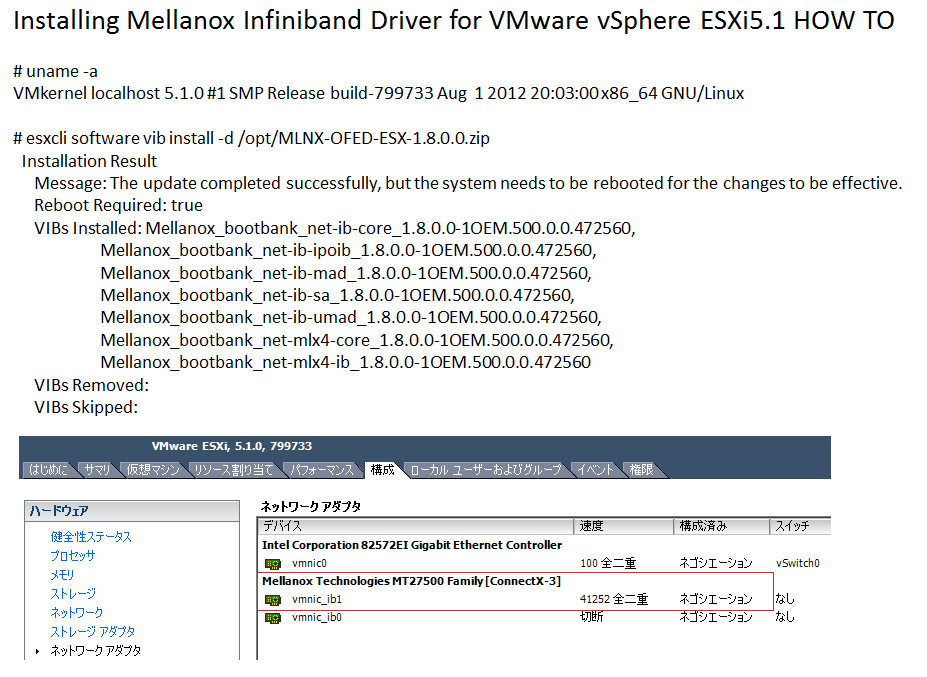Open the プロセッサ hardware link
This screenshot has height=677, width=927.
[72, 556]
